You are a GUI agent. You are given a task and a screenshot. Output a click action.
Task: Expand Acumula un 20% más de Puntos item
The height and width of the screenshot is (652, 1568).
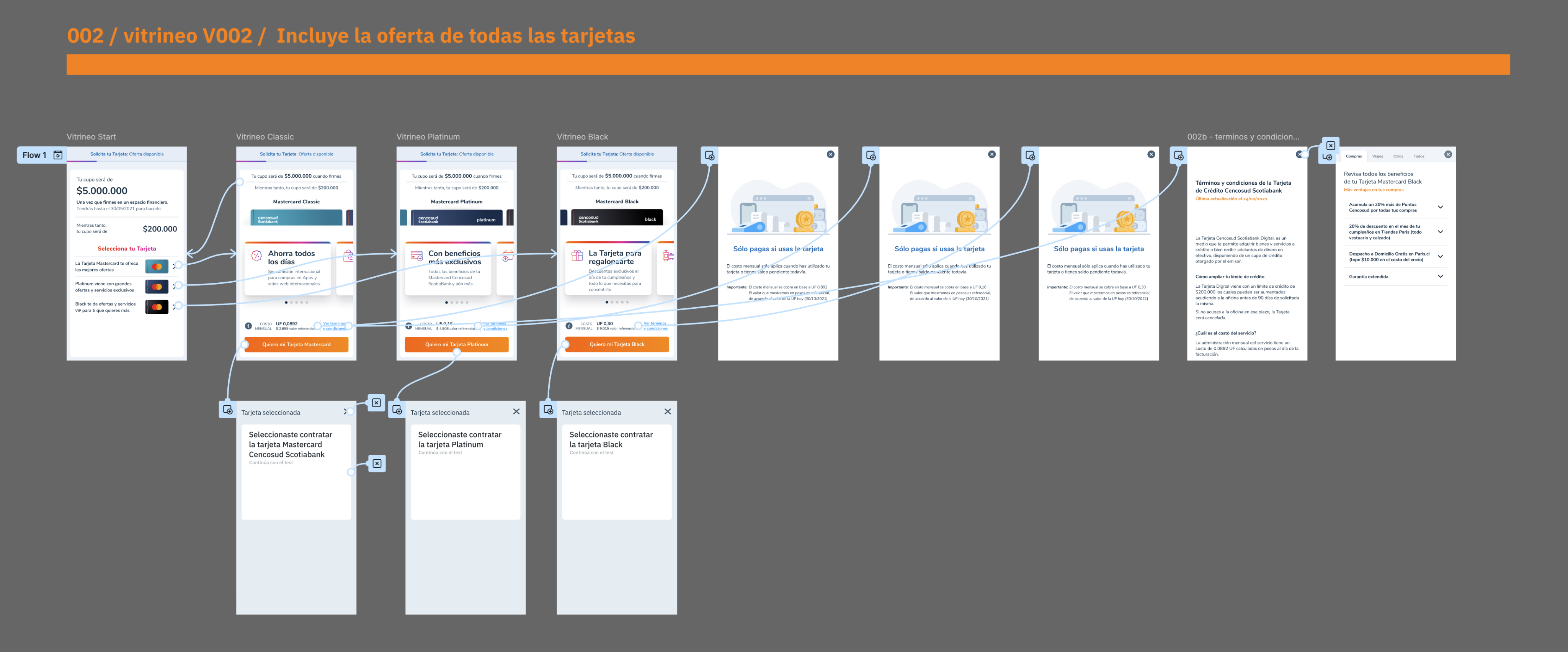pos(1440,207)
